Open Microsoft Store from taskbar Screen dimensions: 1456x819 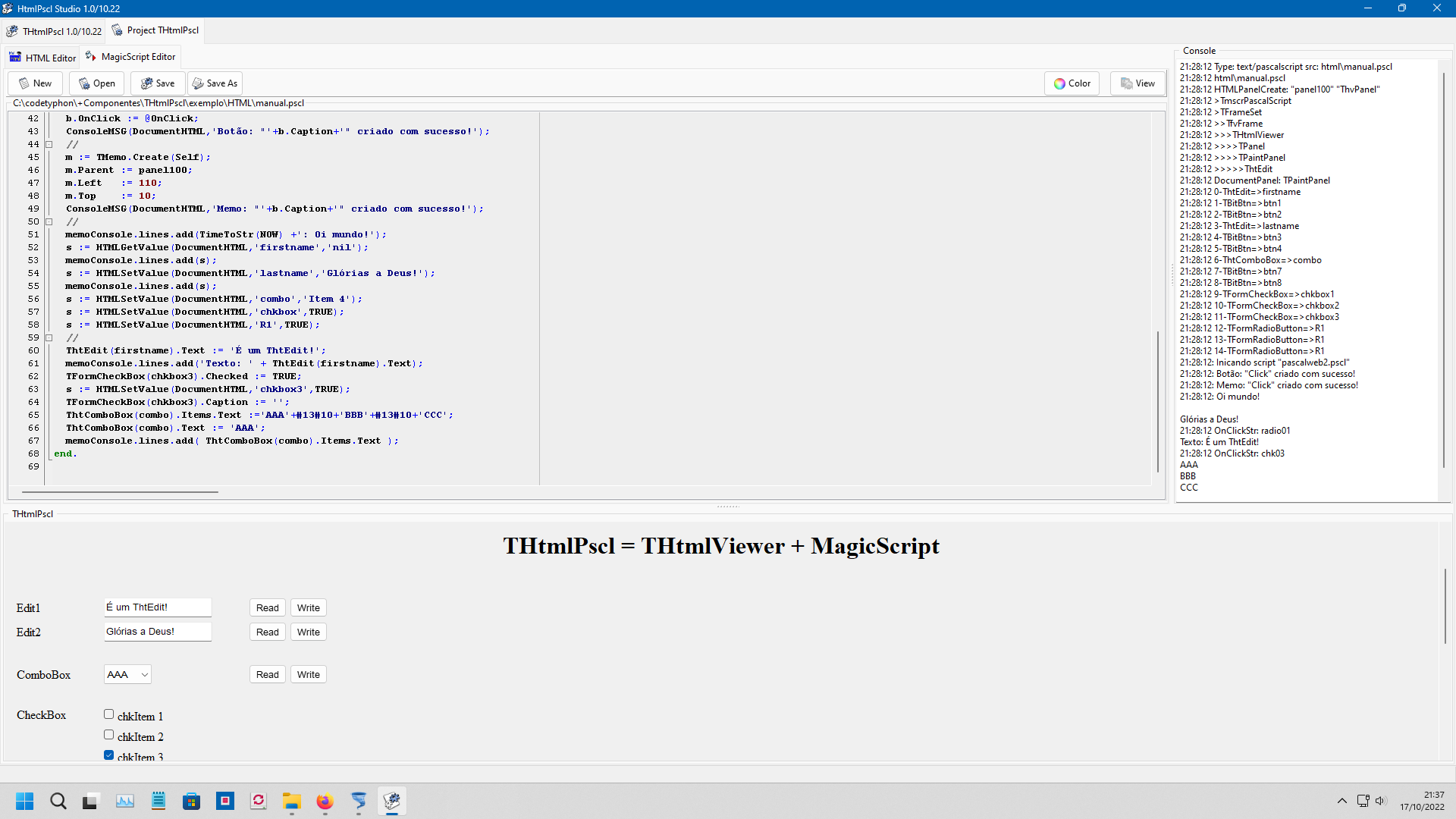coord(192,802)
